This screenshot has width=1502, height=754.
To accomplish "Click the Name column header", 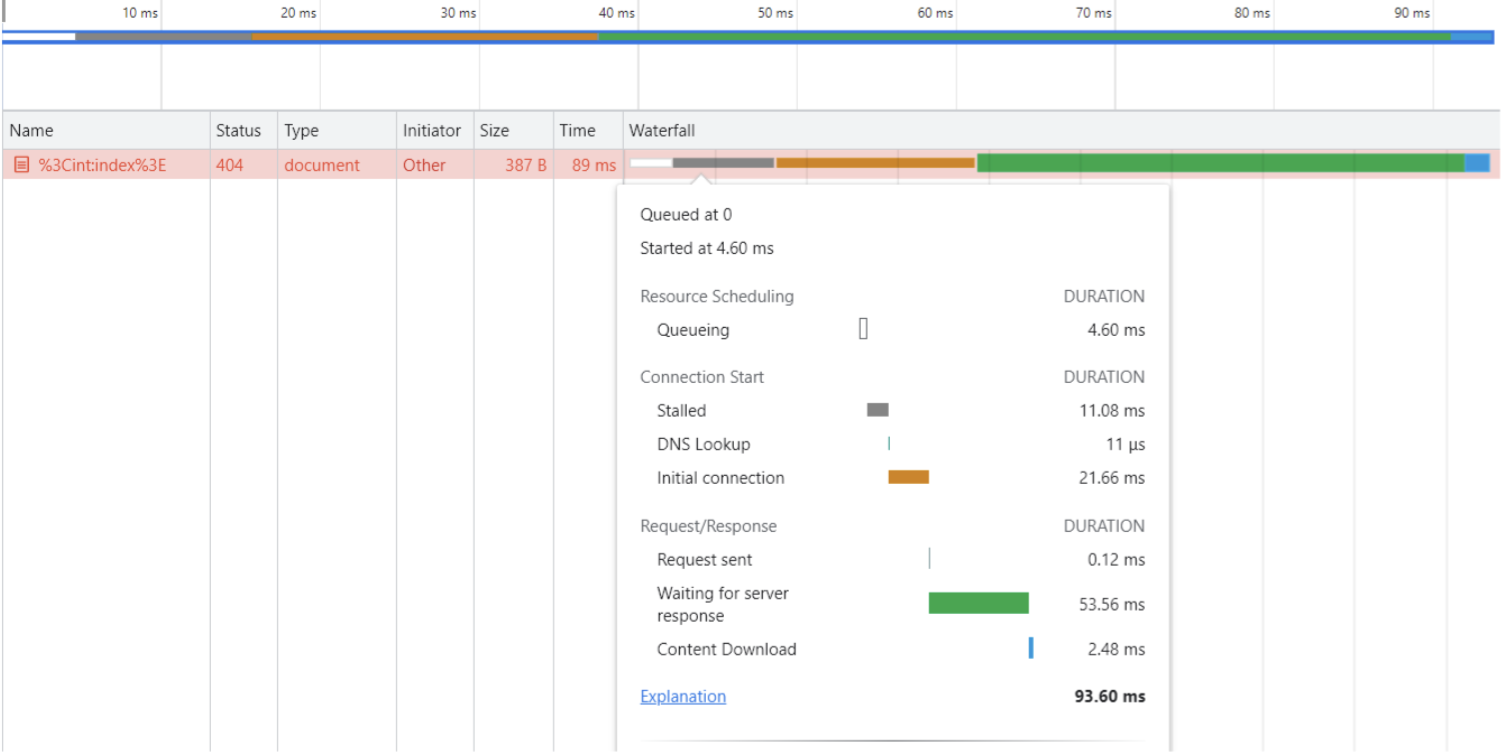I will [31, 130].
